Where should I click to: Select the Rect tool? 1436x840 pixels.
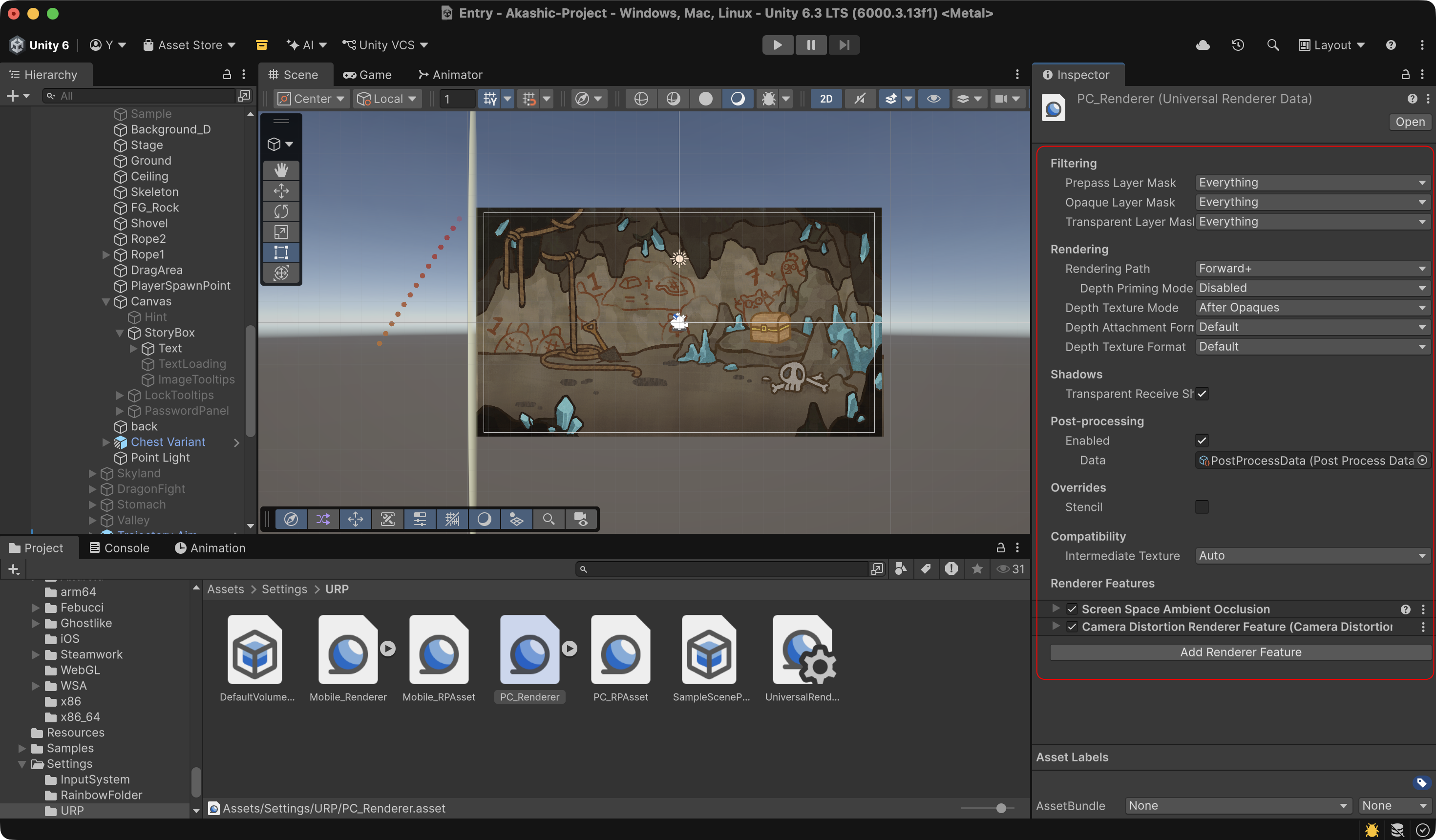[x=281, y=252]
